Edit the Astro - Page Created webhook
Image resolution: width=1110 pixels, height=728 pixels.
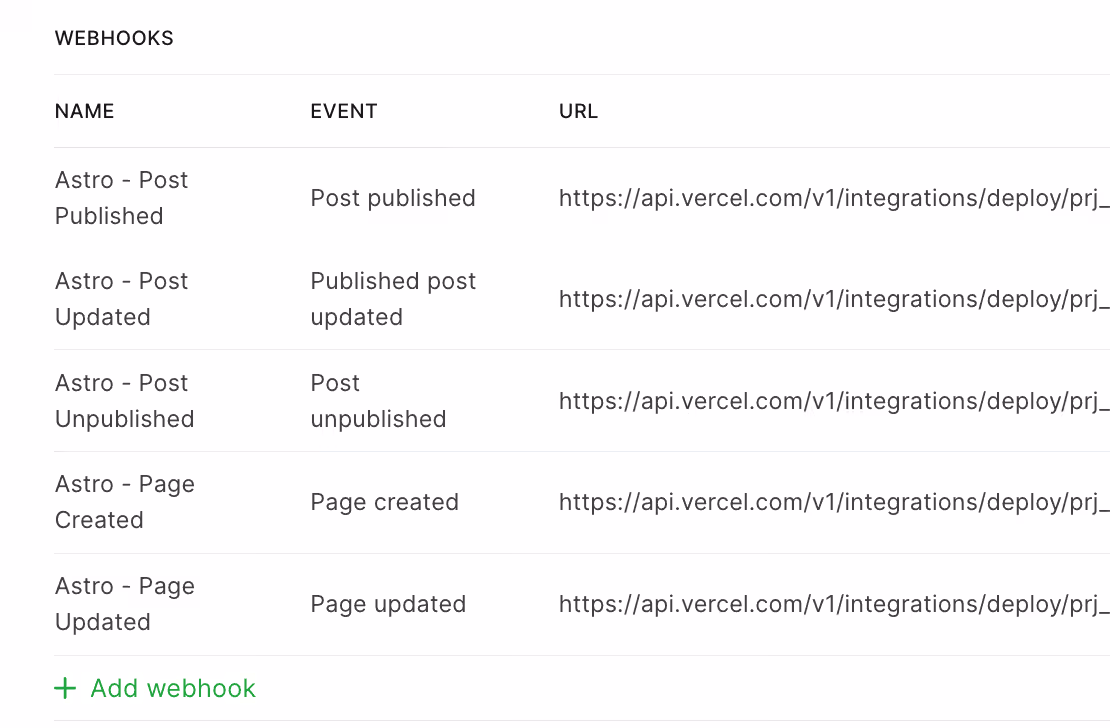125,502
